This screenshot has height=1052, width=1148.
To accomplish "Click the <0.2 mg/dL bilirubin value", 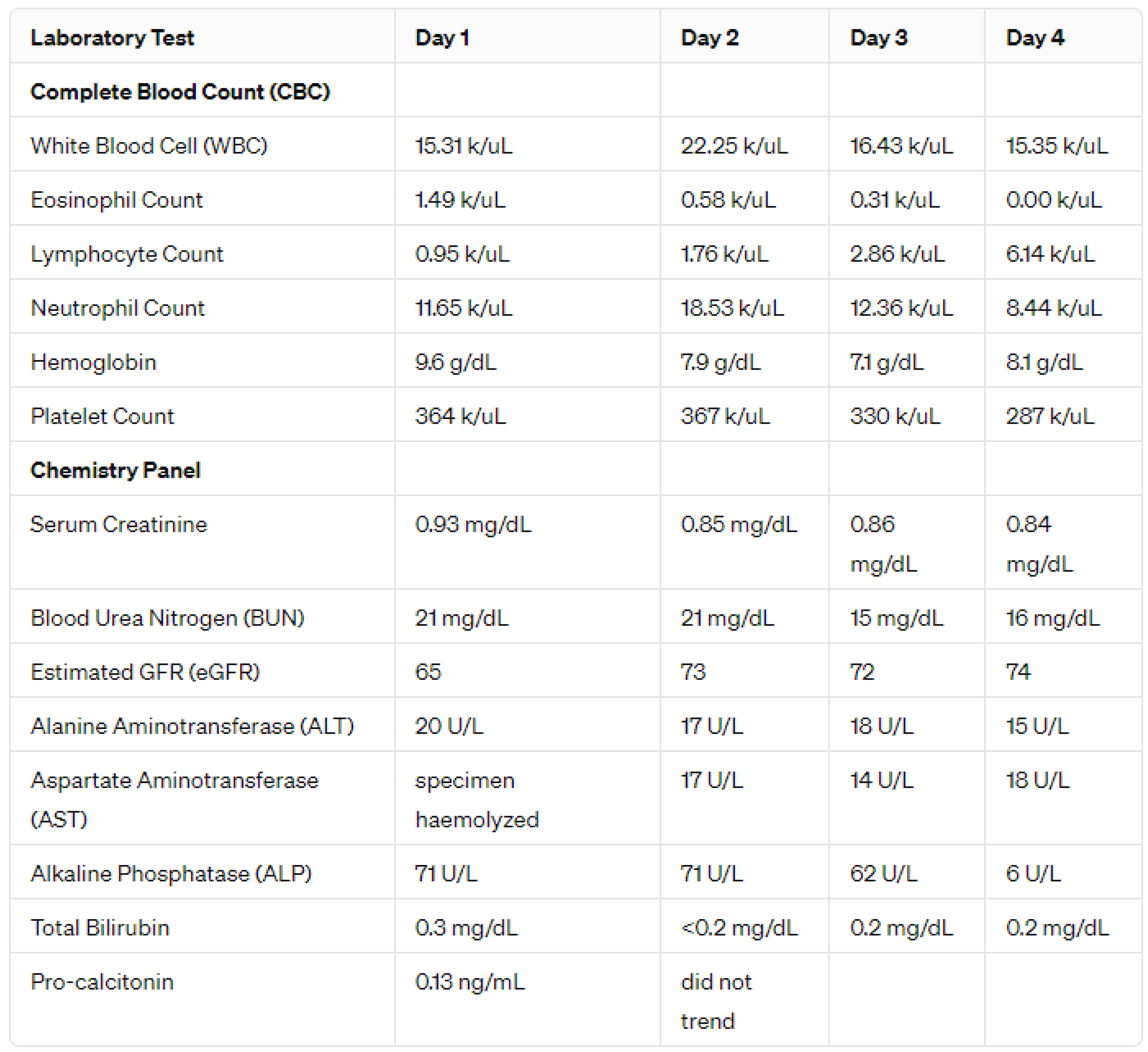I will 739,928.
